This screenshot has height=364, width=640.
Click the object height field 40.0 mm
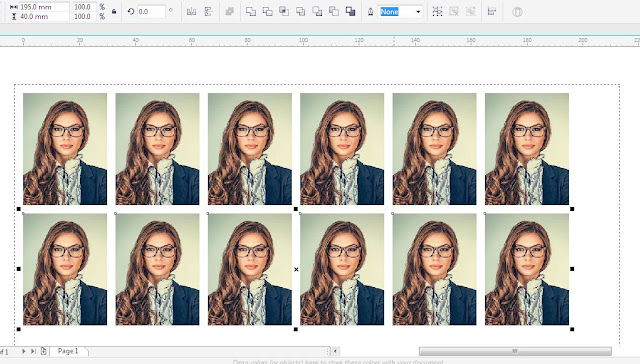click(44, 17)
